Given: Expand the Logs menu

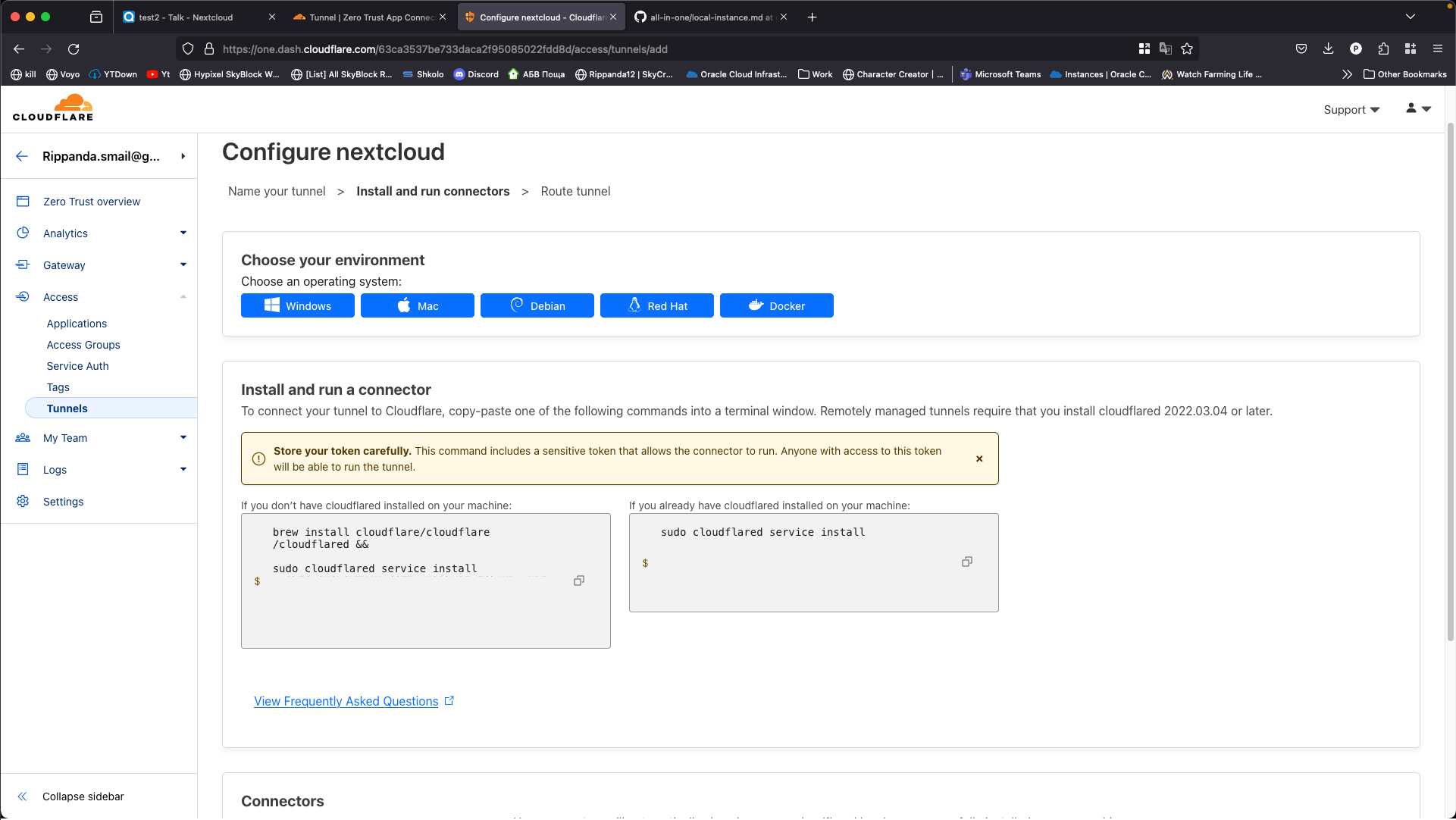Looking at the screenshot, I should pos(183,469).
